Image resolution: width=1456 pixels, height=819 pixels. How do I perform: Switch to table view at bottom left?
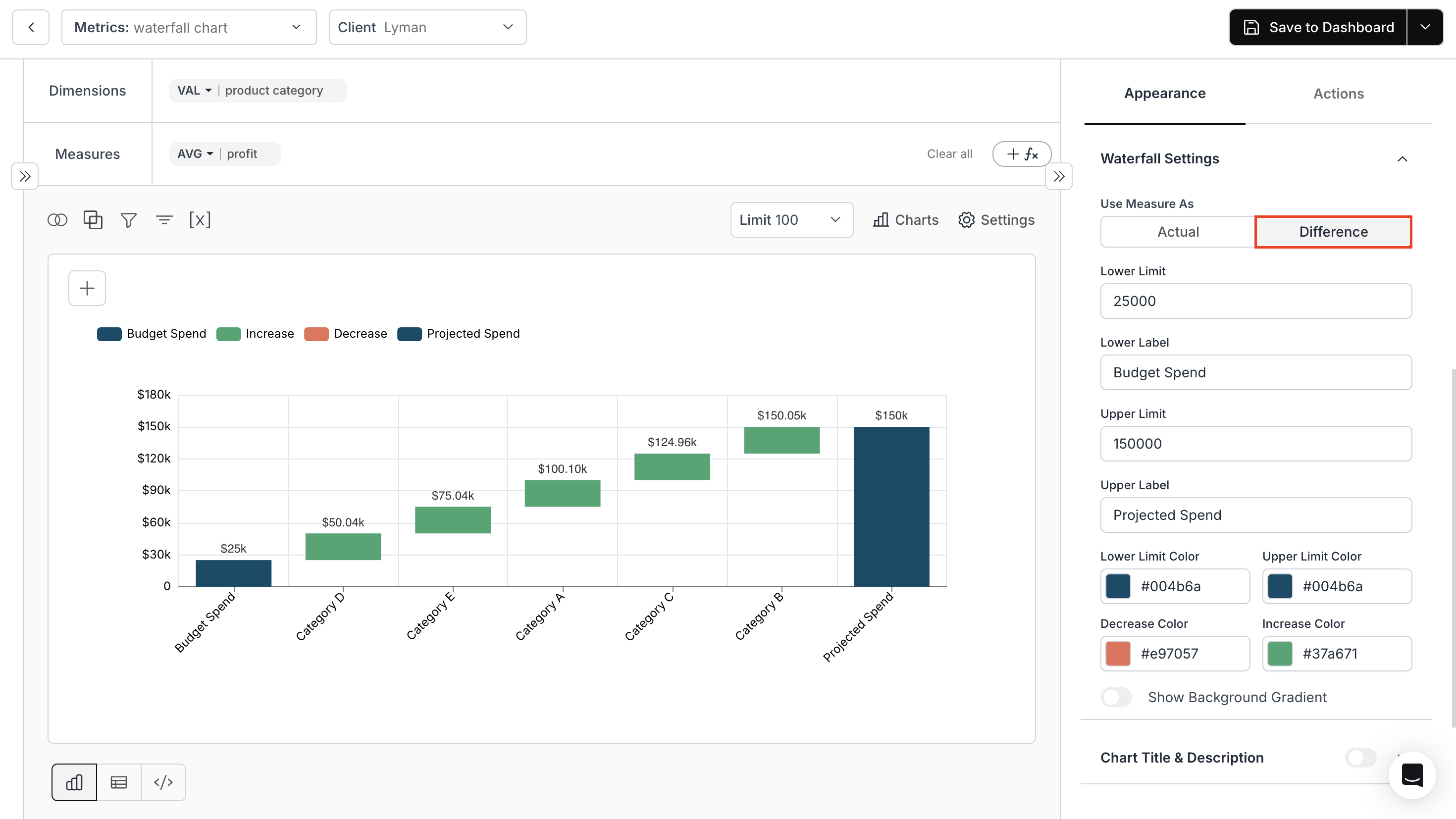119,782
